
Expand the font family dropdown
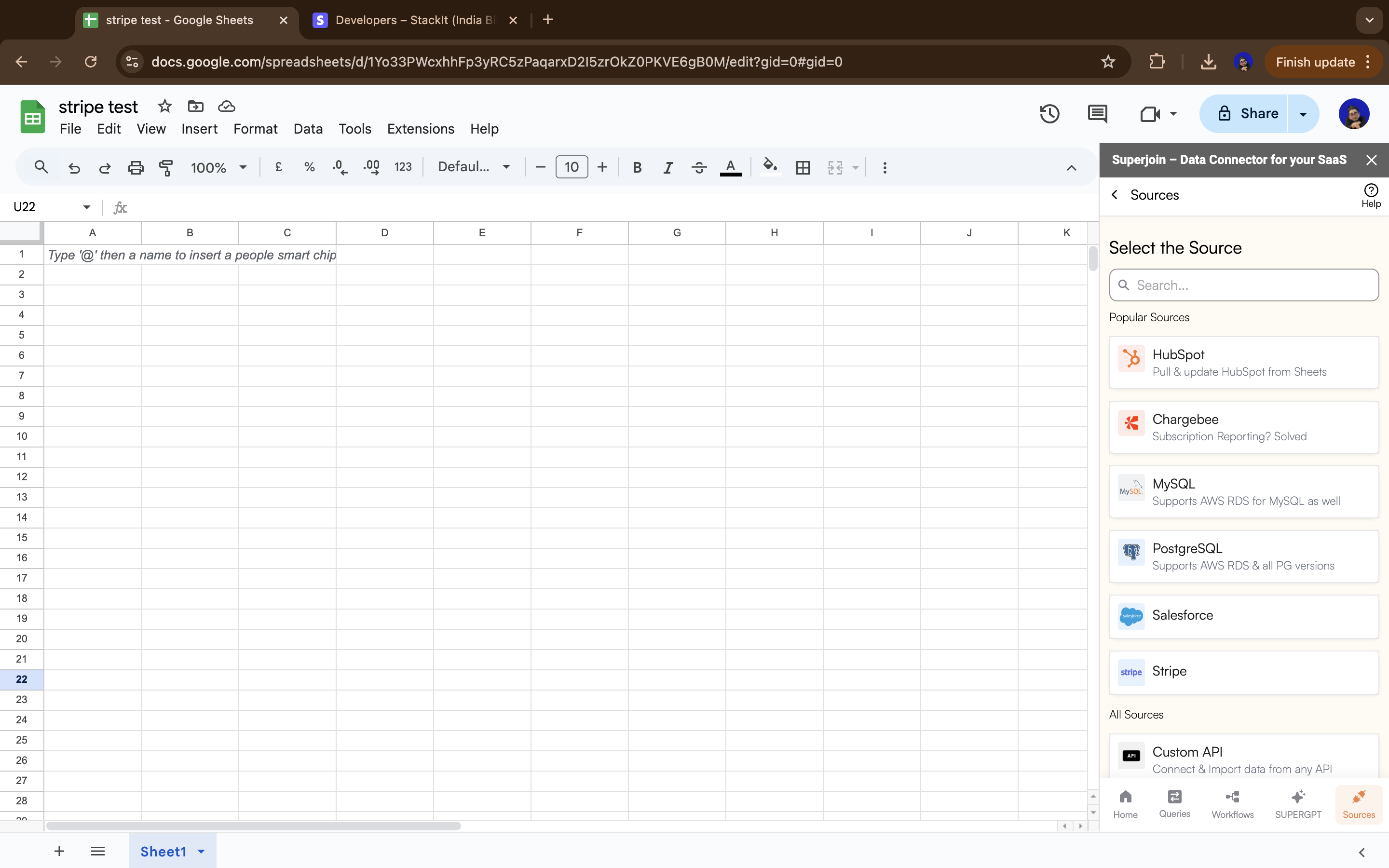[474, 167]
